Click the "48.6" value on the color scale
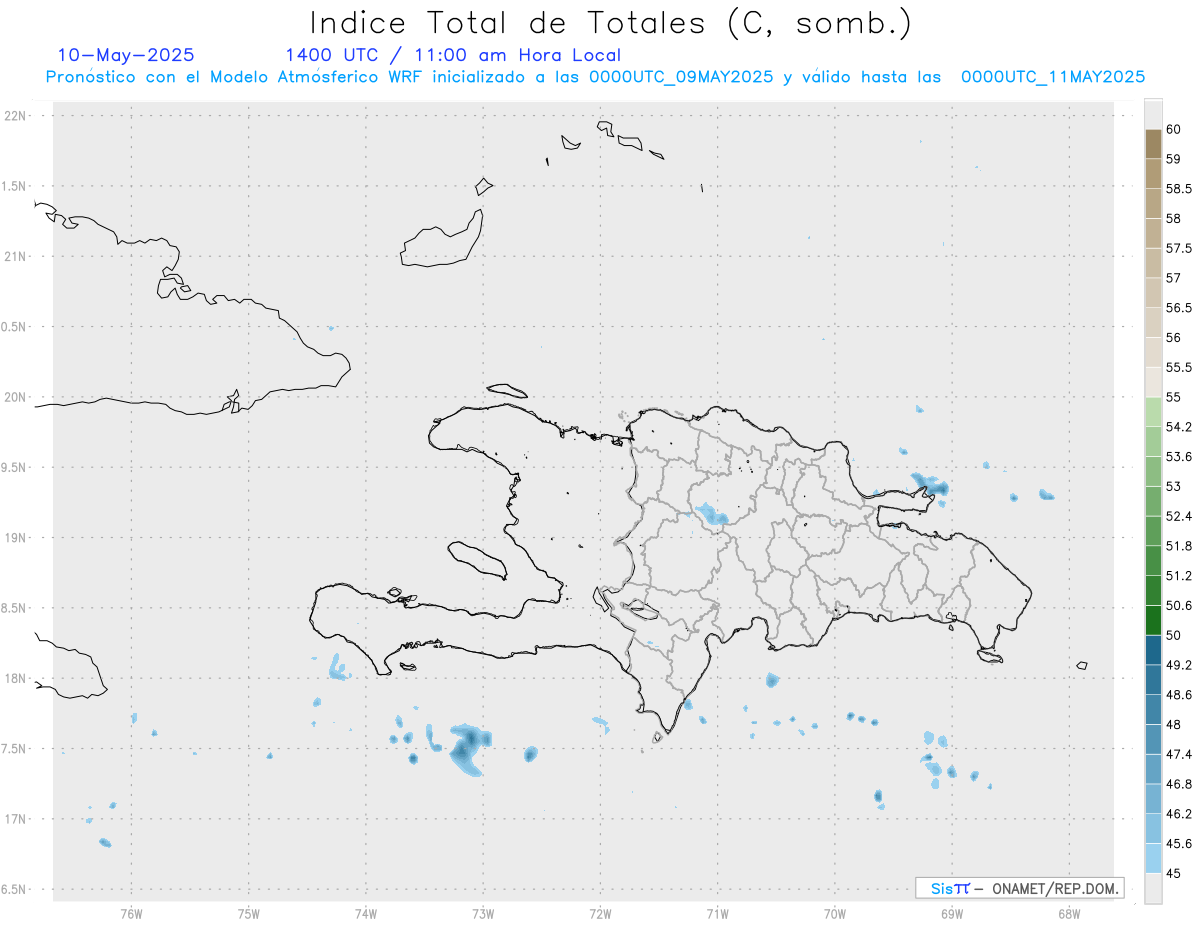This screenshot has height=927, width=1200. point(1179,695)
